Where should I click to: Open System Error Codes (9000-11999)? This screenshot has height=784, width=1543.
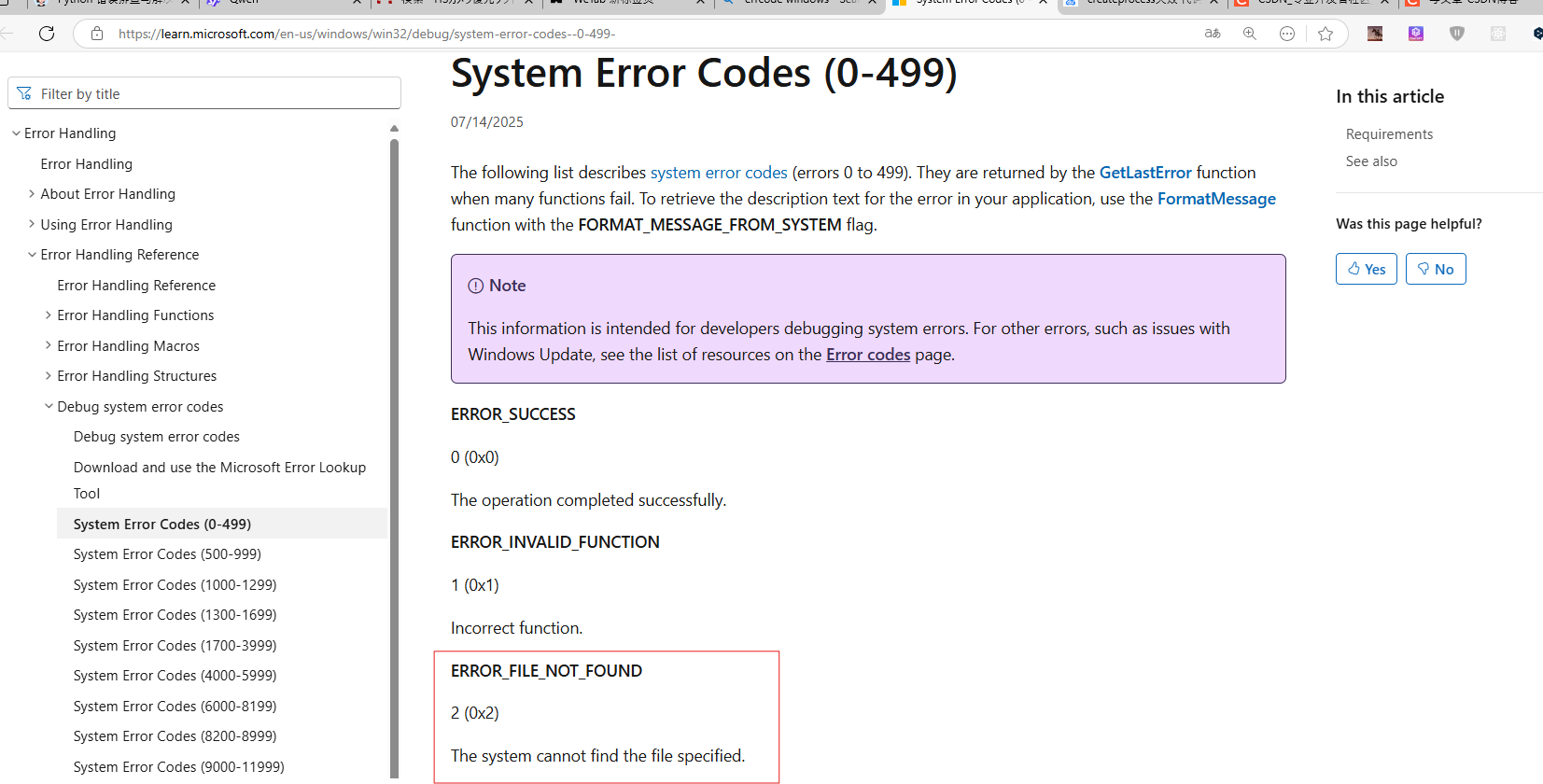[179, 767]
